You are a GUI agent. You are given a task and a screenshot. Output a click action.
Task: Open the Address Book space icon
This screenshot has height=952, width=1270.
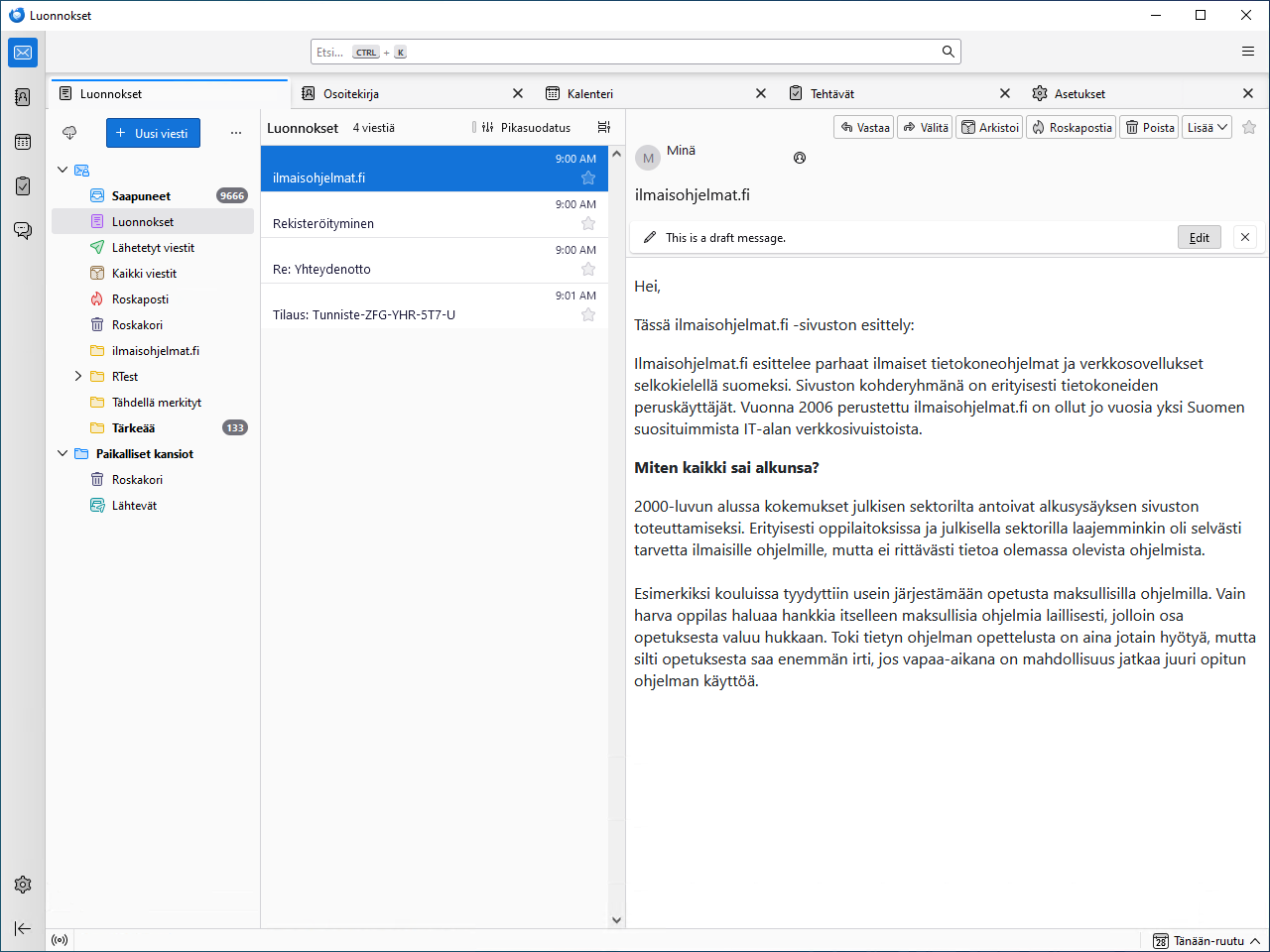23,97
